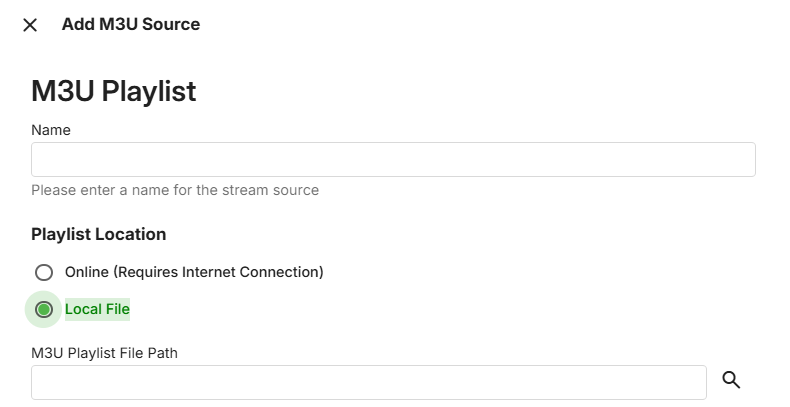
Task: Click the empty playlist path input box
Action: click(x=369, y=382)
